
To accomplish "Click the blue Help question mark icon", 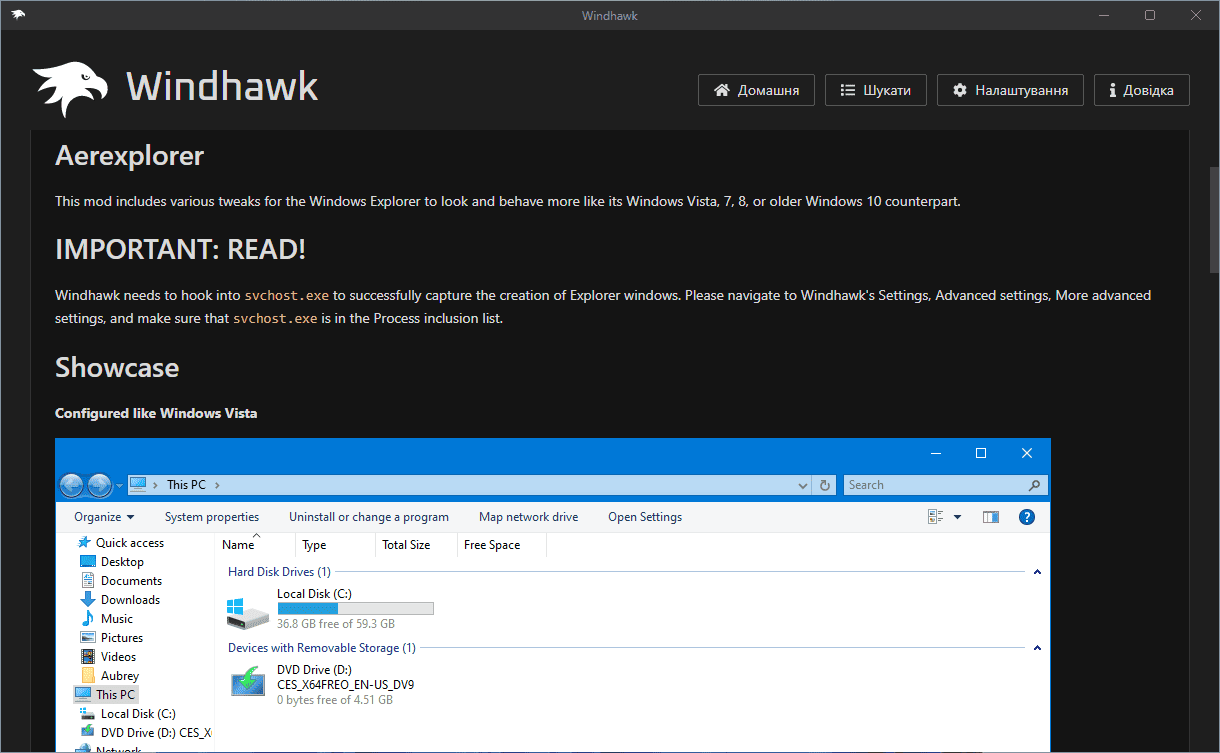I will pos(1026,517).
